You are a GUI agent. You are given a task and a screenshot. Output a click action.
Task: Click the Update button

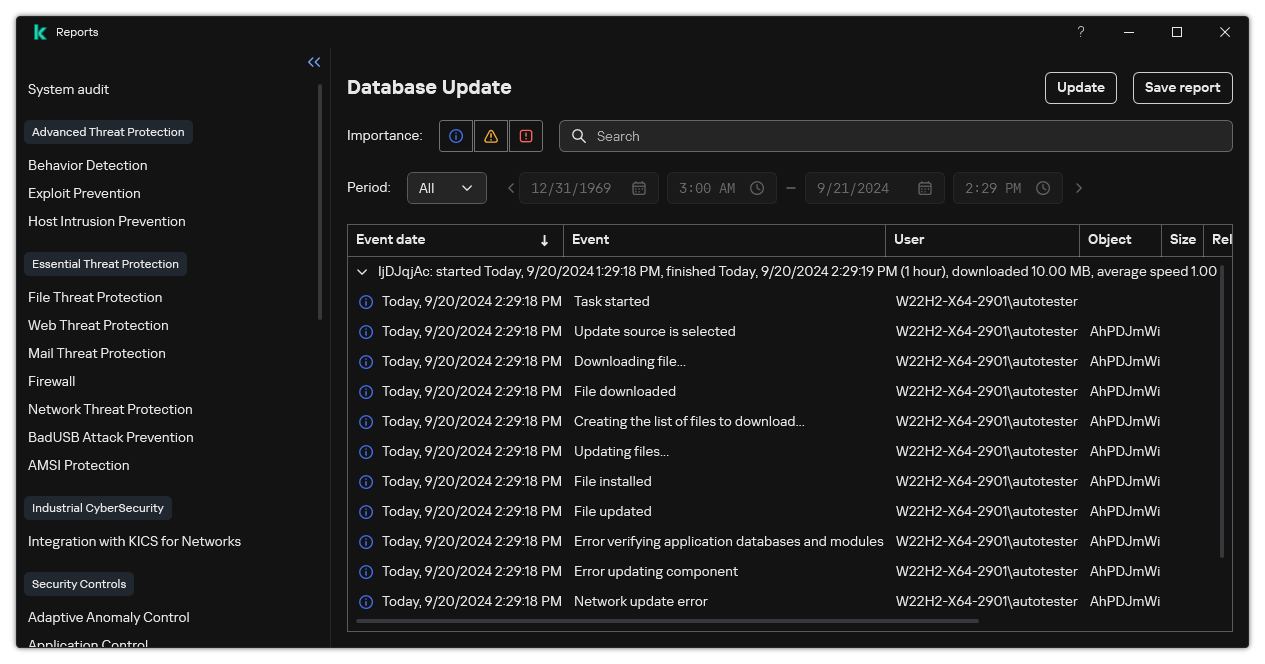coord(1080,88)
